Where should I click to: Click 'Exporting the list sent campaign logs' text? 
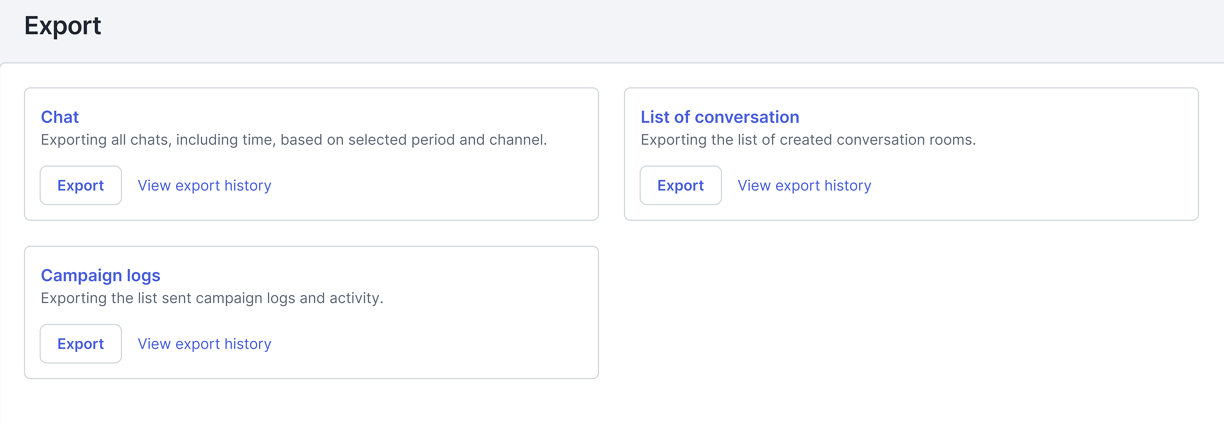(212, 298)
